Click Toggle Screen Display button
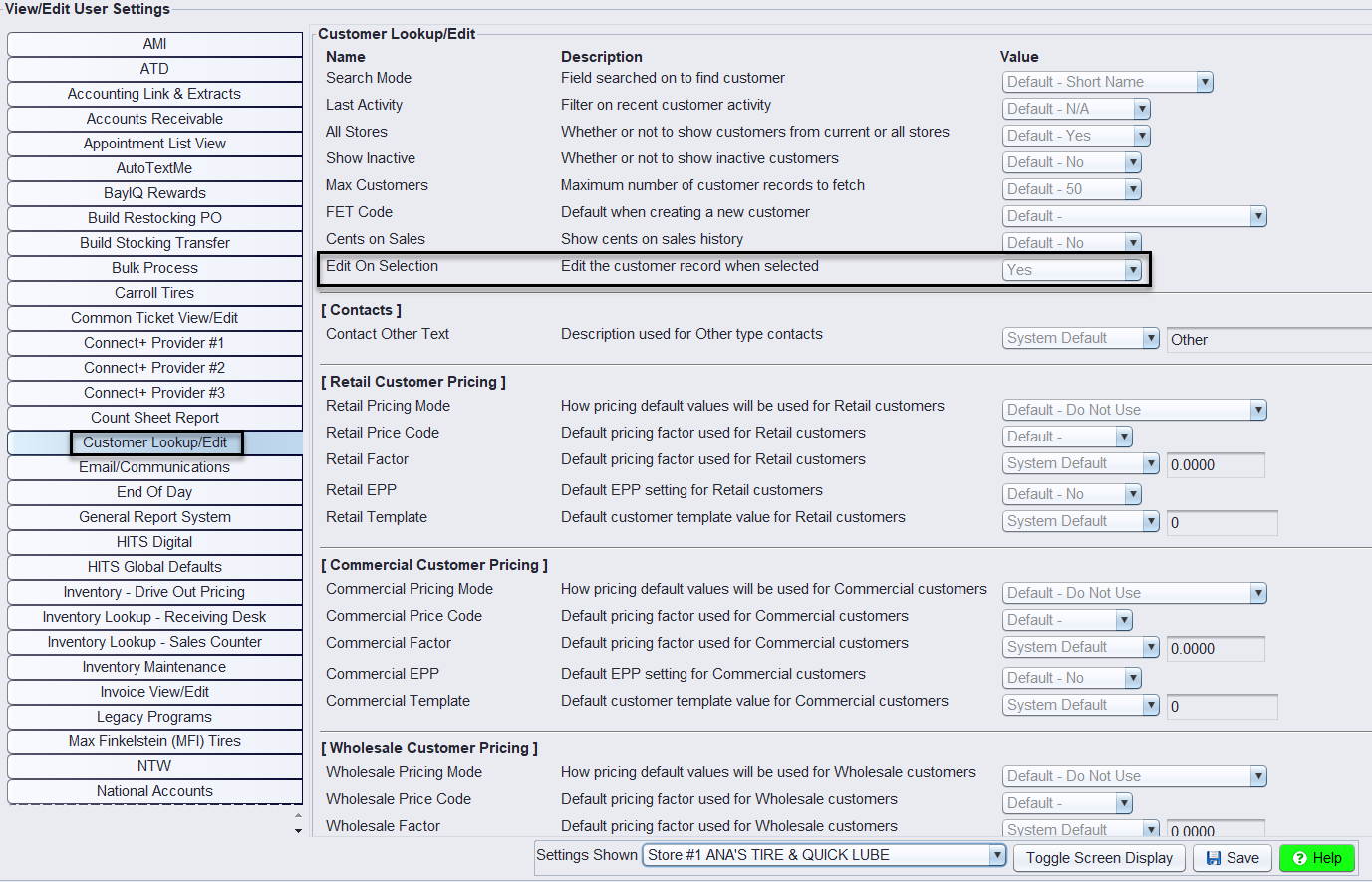 1099,858
